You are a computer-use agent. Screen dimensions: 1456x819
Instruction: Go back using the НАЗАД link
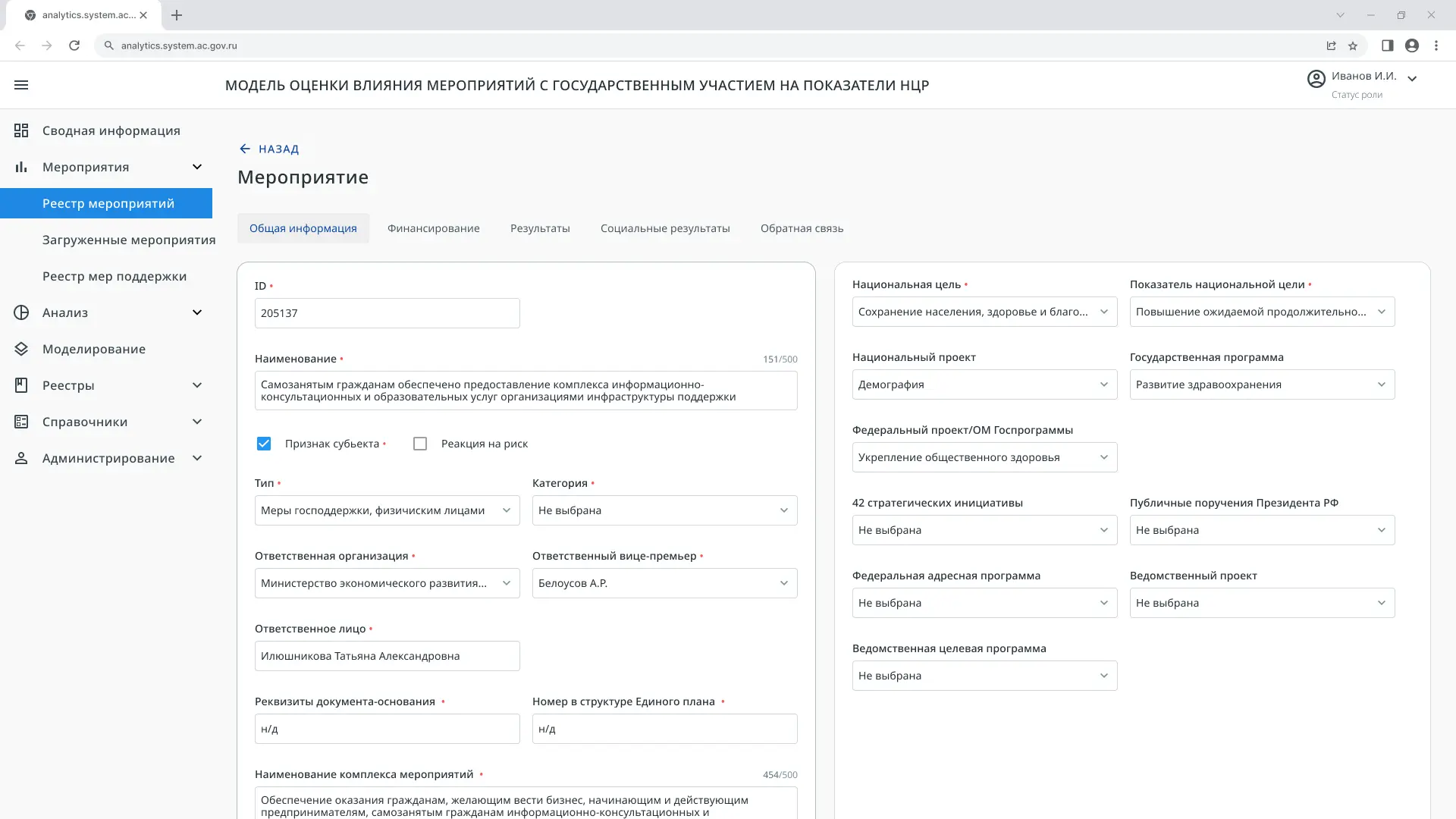(269, 149)
